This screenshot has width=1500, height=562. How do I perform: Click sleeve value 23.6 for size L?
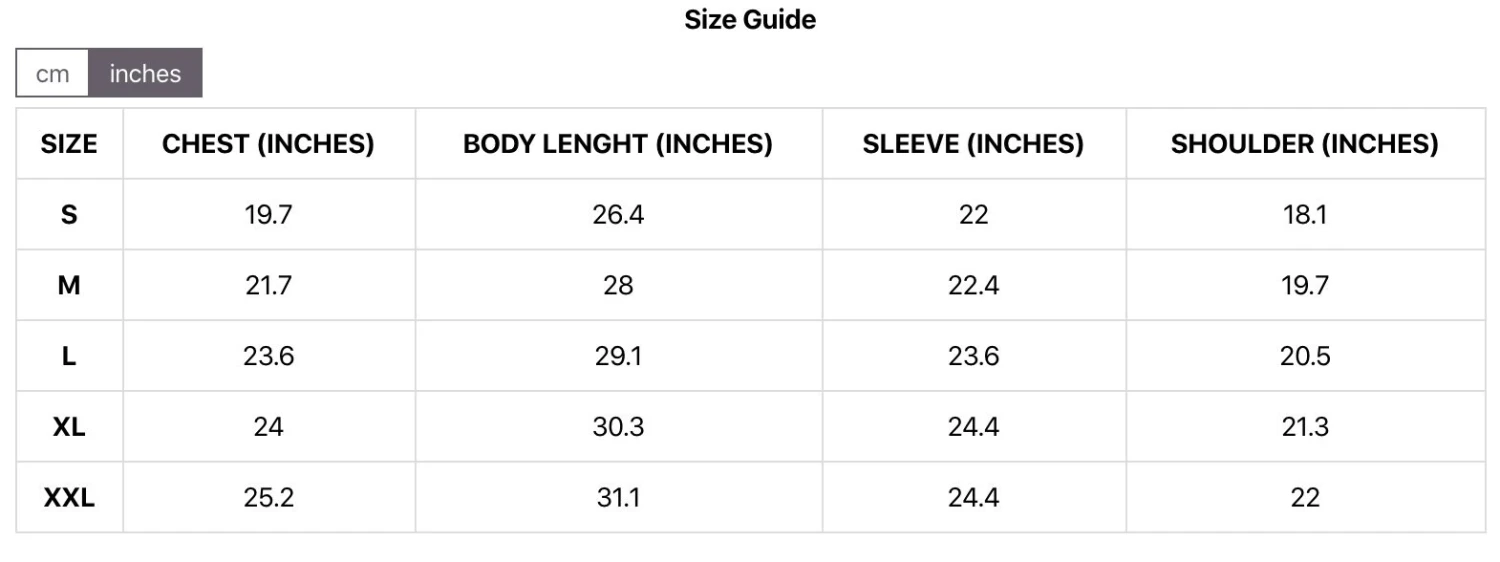[x=973, y=356]
